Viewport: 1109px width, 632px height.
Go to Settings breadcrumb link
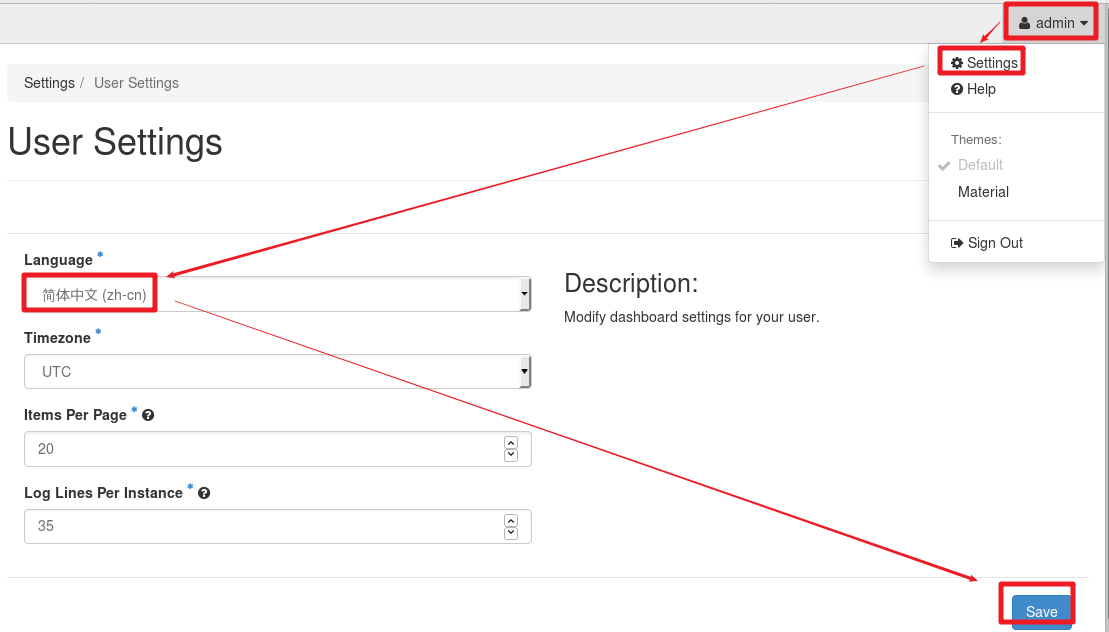pos(49,83)
